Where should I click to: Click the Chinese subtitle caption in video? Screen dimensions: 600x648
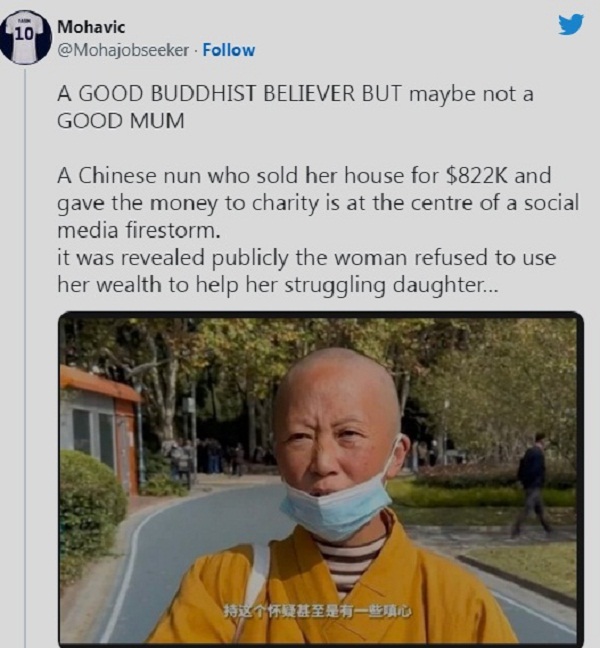tap(317, 612)
